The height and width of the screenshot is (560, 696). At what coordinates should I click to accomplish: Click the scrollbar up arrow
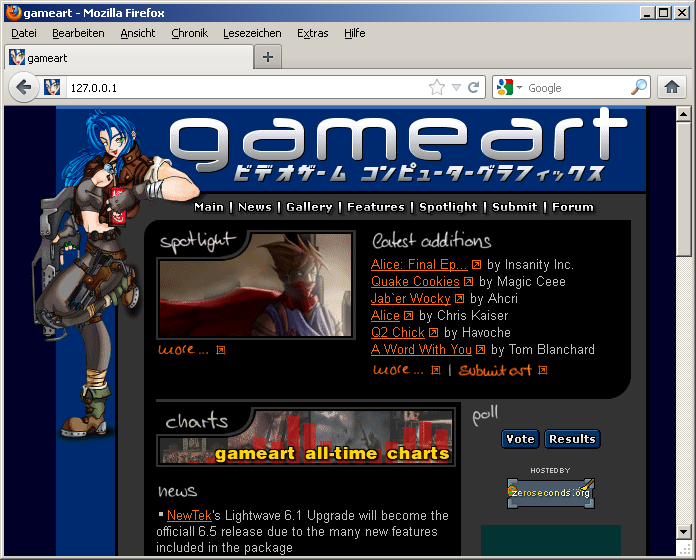684,114
